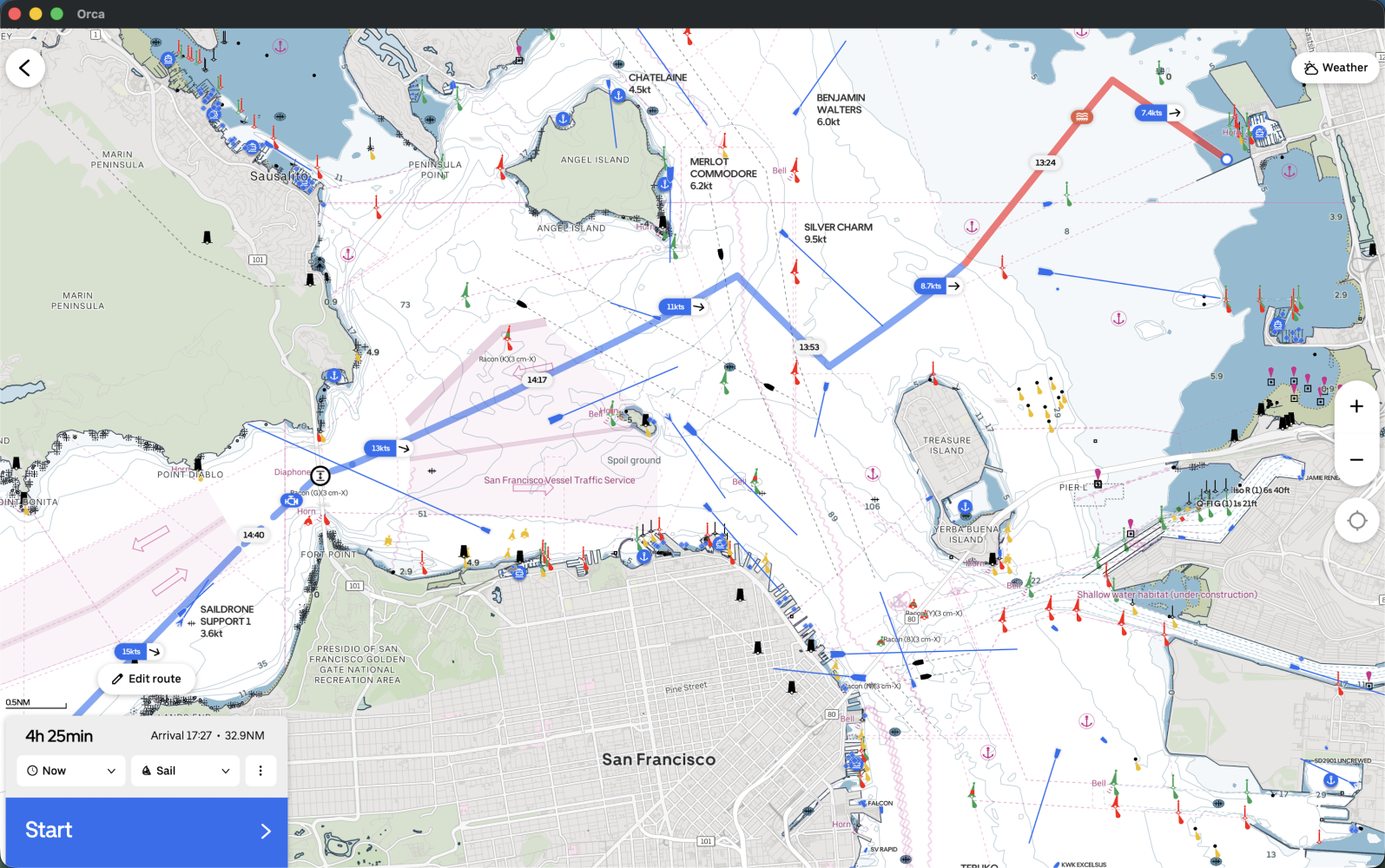Click the magenta anchor icon in Richardson Bay

click(280, 46)
